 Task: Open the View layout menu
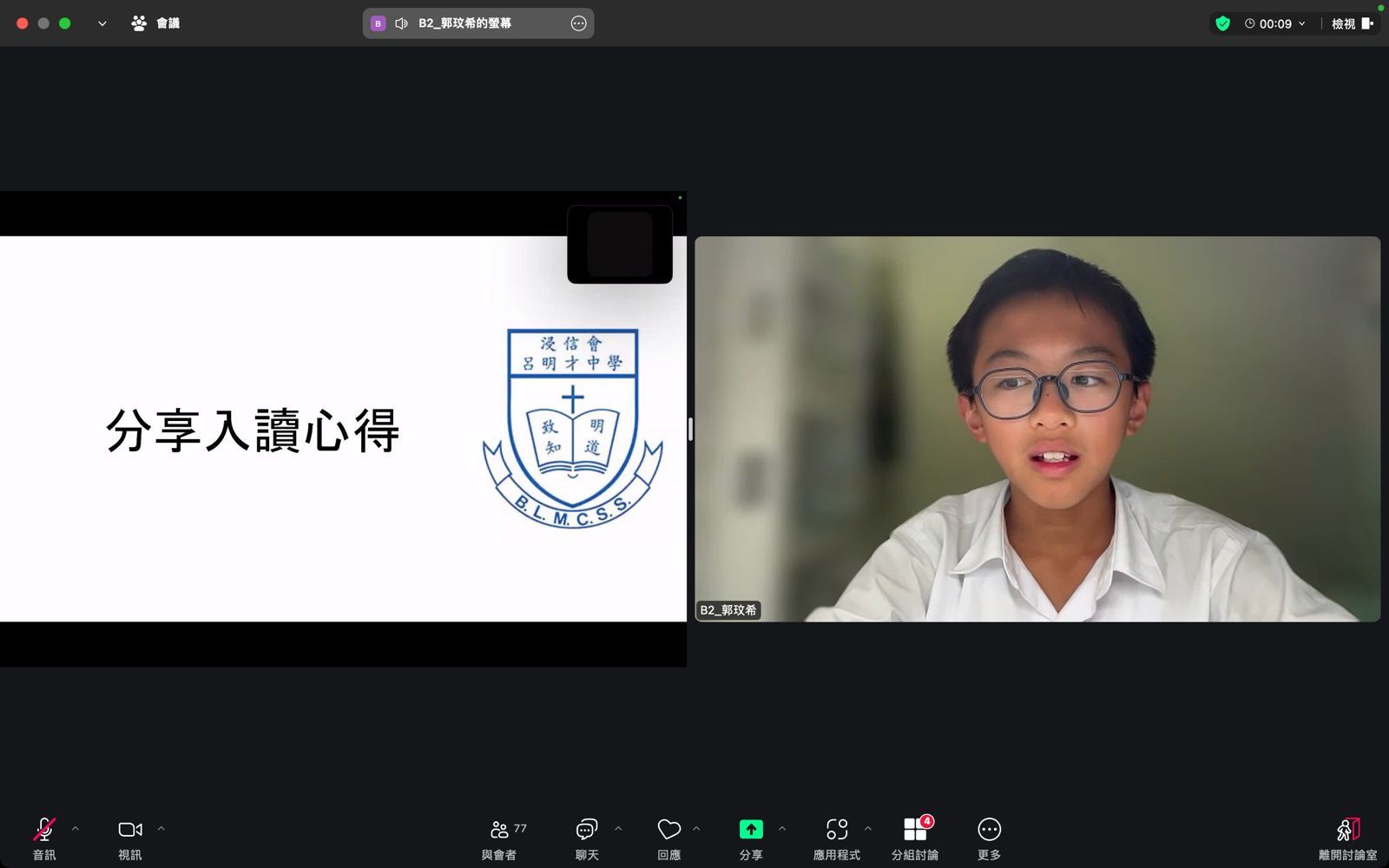coord(1353,23)
